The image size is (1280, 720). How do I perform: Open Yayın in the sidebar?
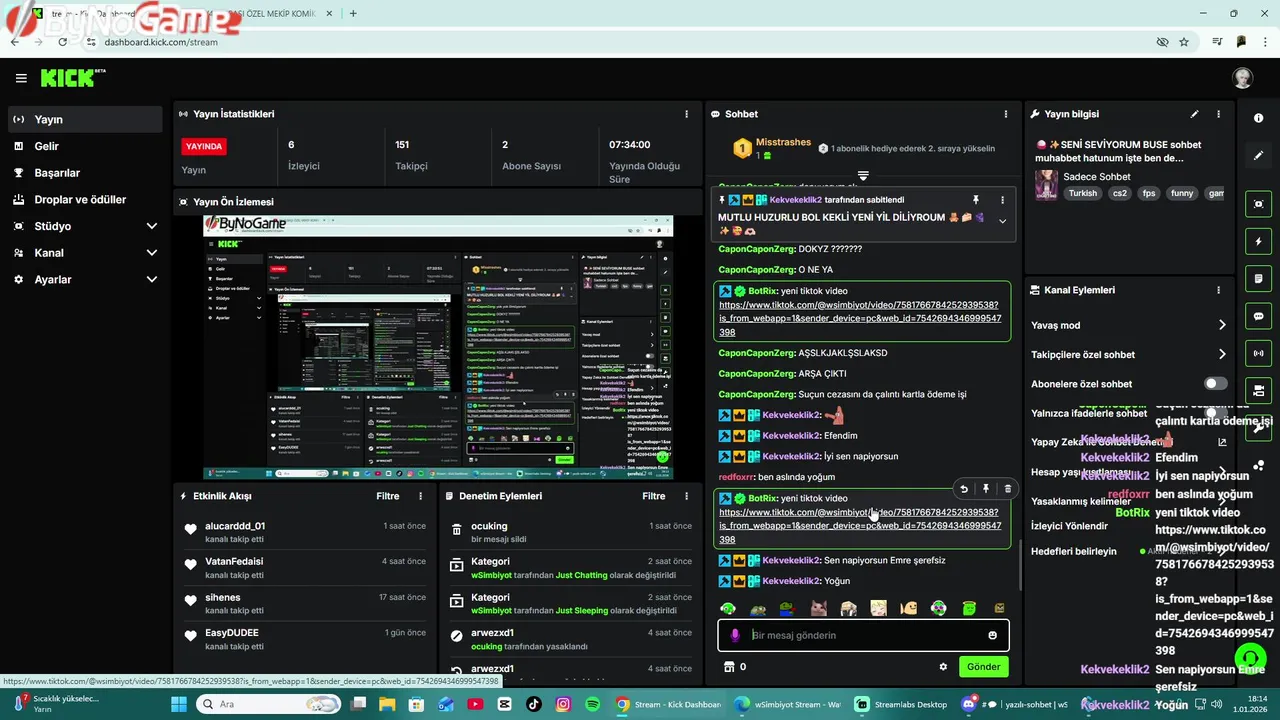click(x=84, y=119)
